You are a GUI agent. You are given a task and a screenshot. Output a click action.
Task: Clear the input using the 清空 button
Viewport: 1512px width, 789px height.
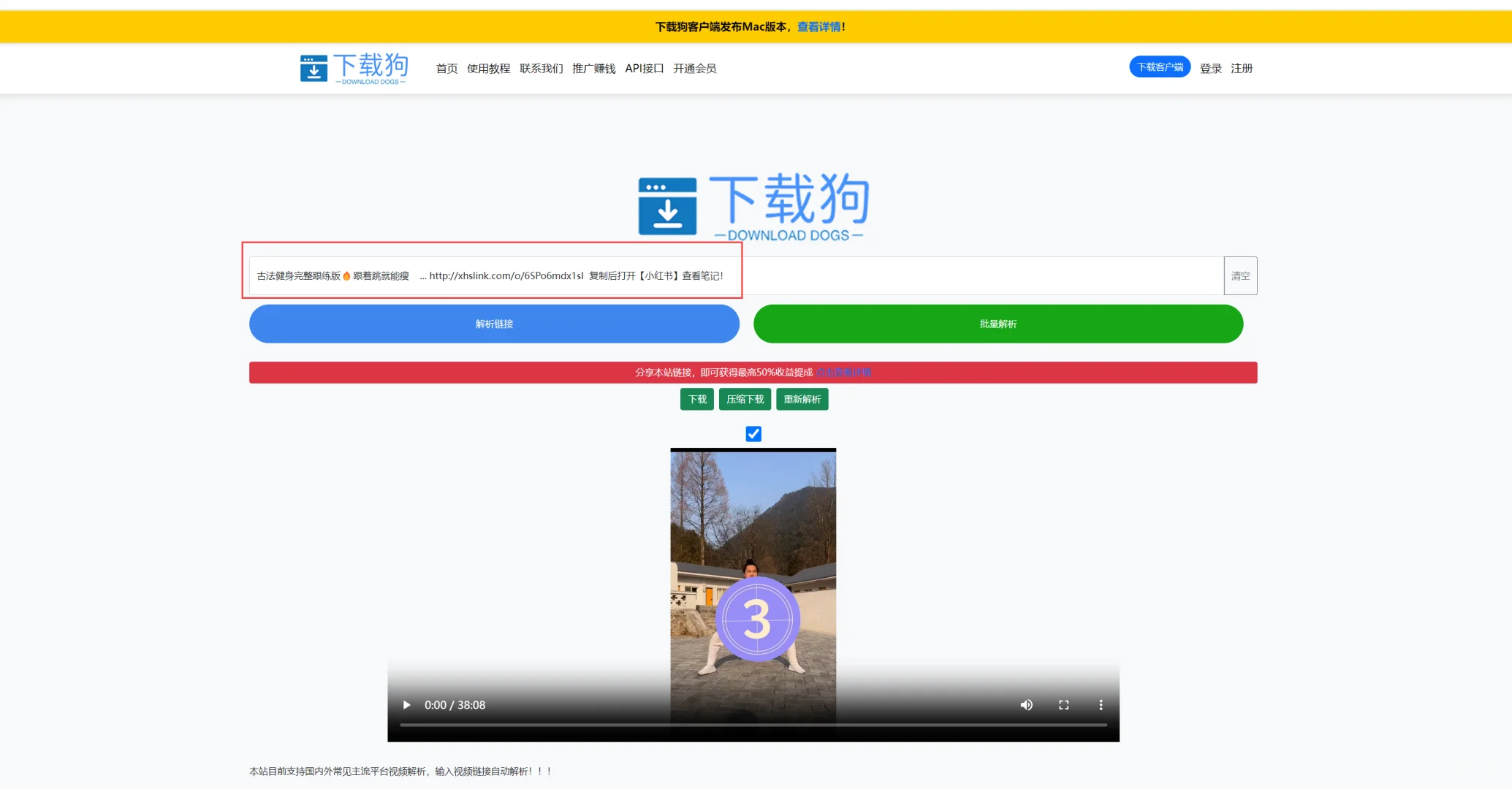[1240, 275]
